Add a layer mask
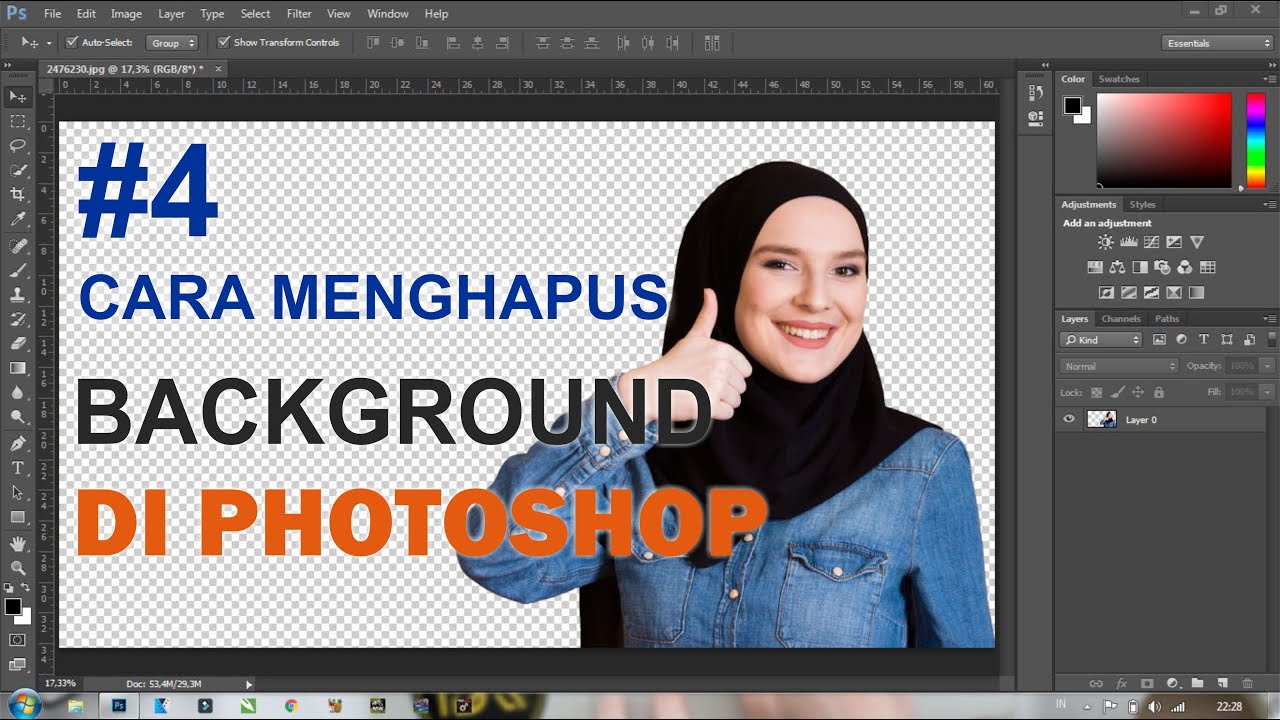Viewport: 1280px width, 720px height. click(x=1147, y=683)
